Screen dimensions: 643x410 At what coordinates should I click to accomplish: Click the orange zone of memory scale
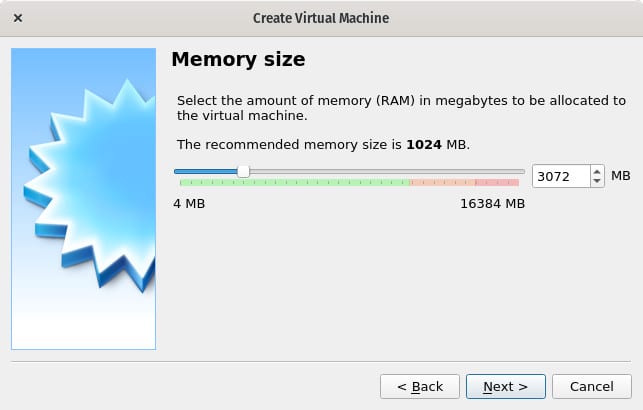pos(443,182)
